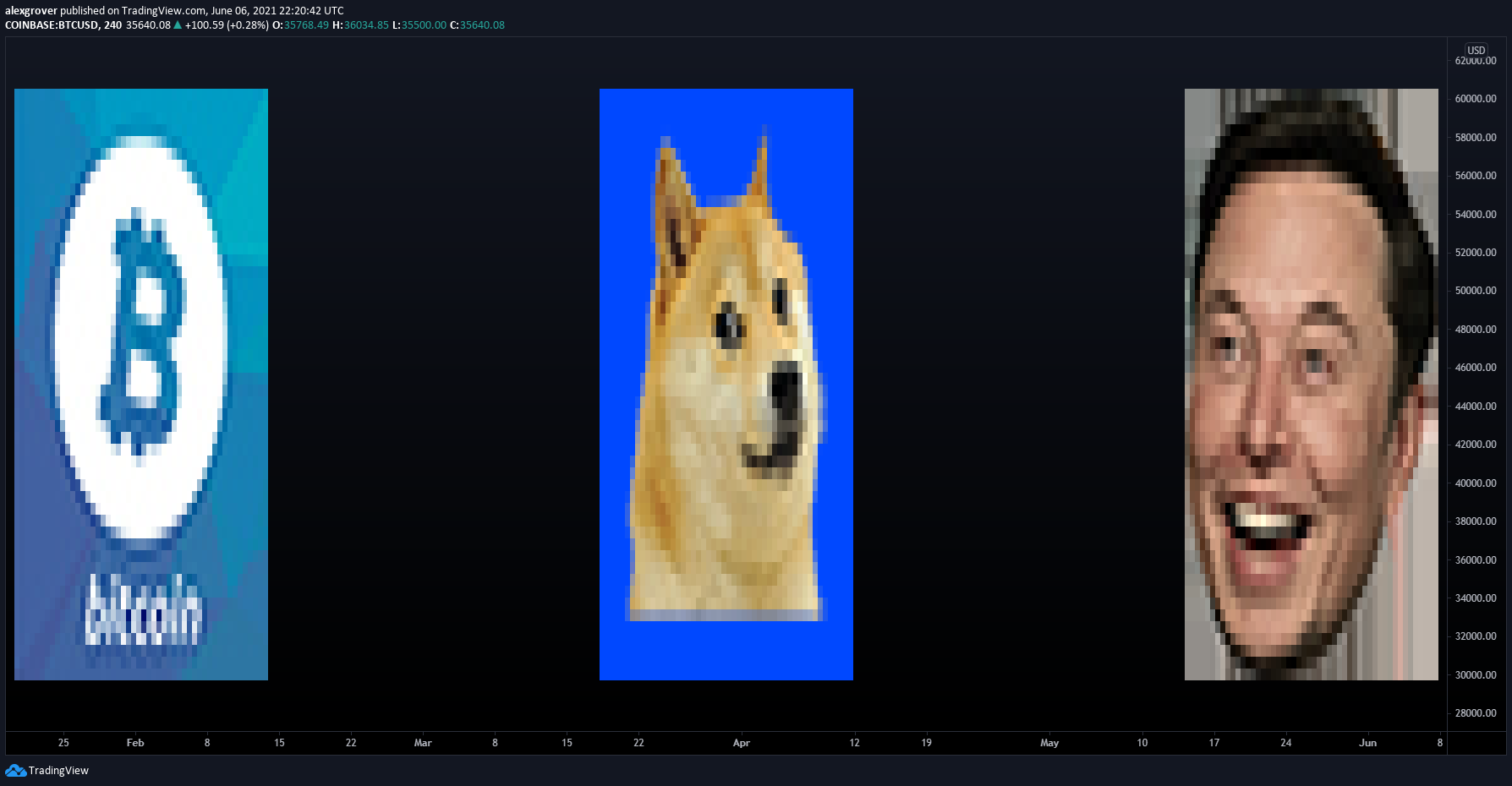Click the Bitcoin logo image

click(x=141, y=385)
